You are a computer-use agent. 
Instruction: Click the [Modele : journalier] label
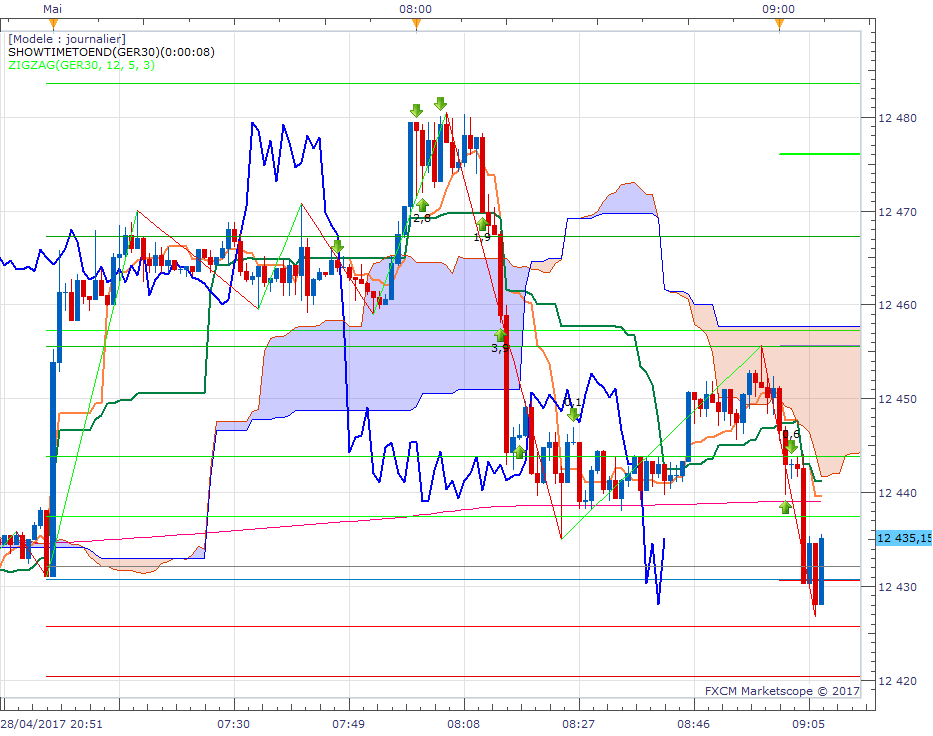tap(67, 39)
